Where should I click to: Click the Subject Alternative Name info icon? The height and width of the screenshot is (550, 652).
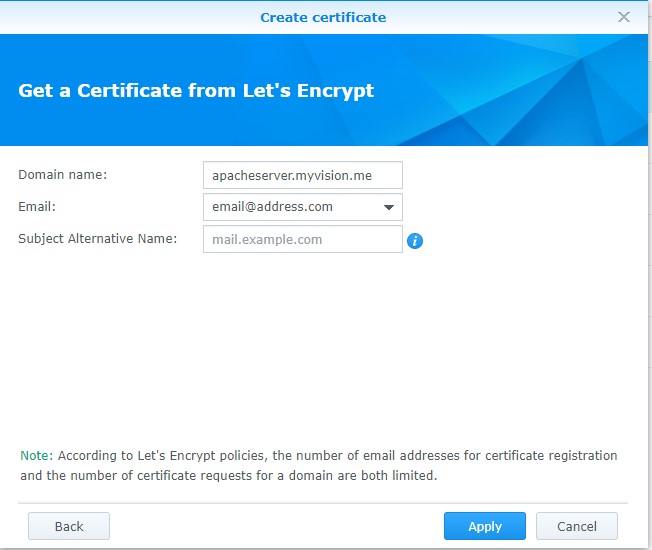click(415, 241)
